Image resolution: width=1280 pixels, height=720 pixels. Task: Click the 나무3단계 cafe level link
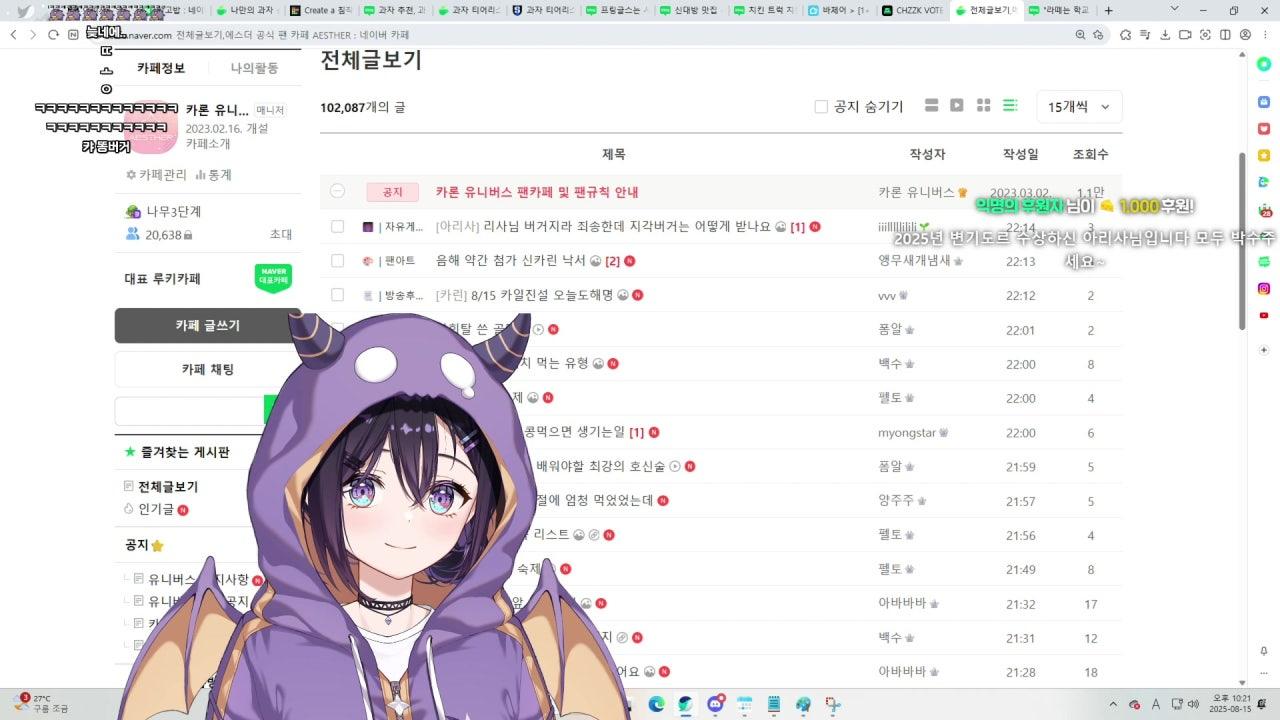tap(173, 211)
